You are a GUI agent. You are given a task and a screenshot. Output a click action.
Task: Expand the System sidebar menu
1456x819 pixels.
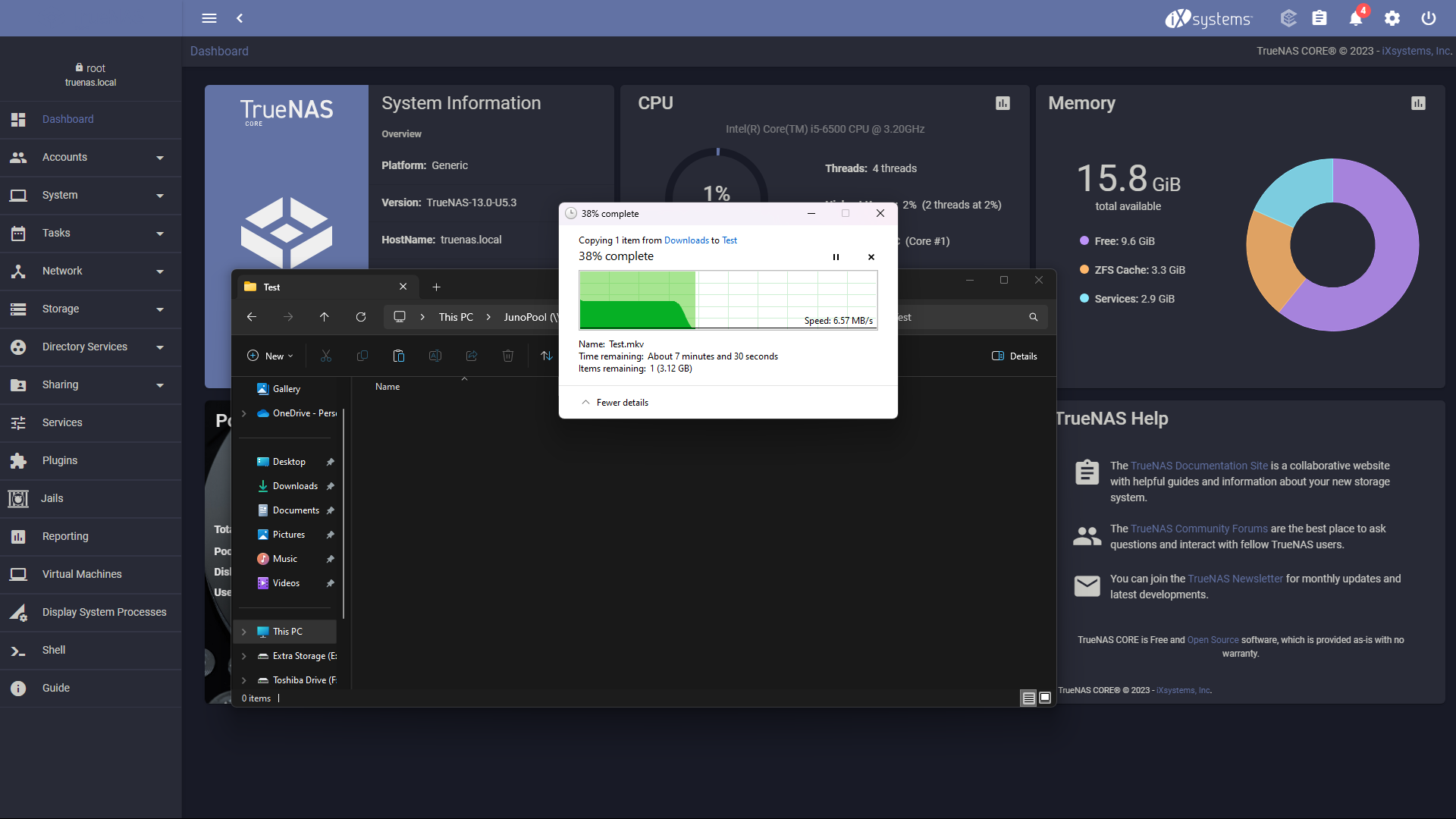point(91,195)
